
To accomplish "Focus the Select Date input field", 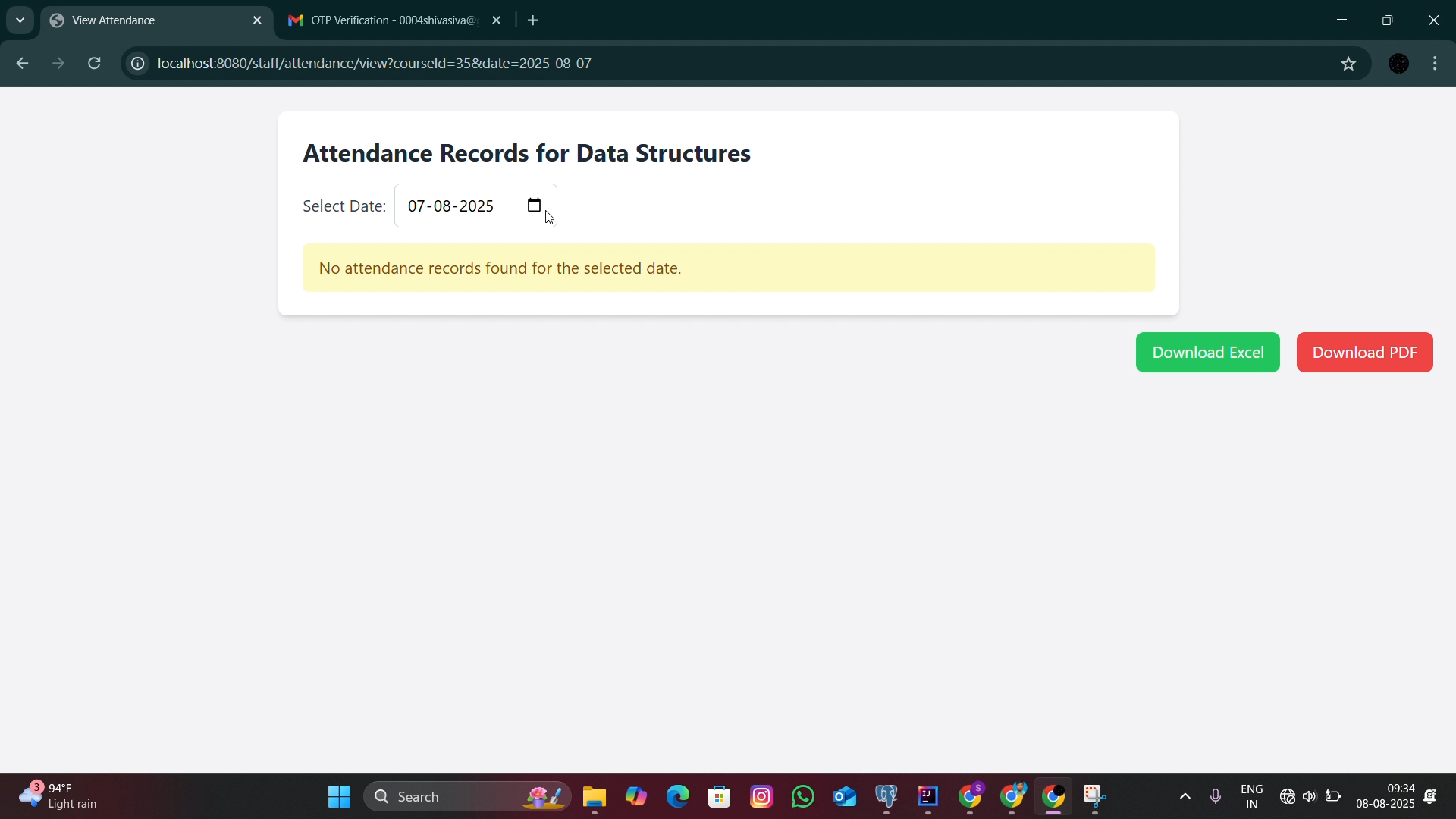I will [475, 206].
